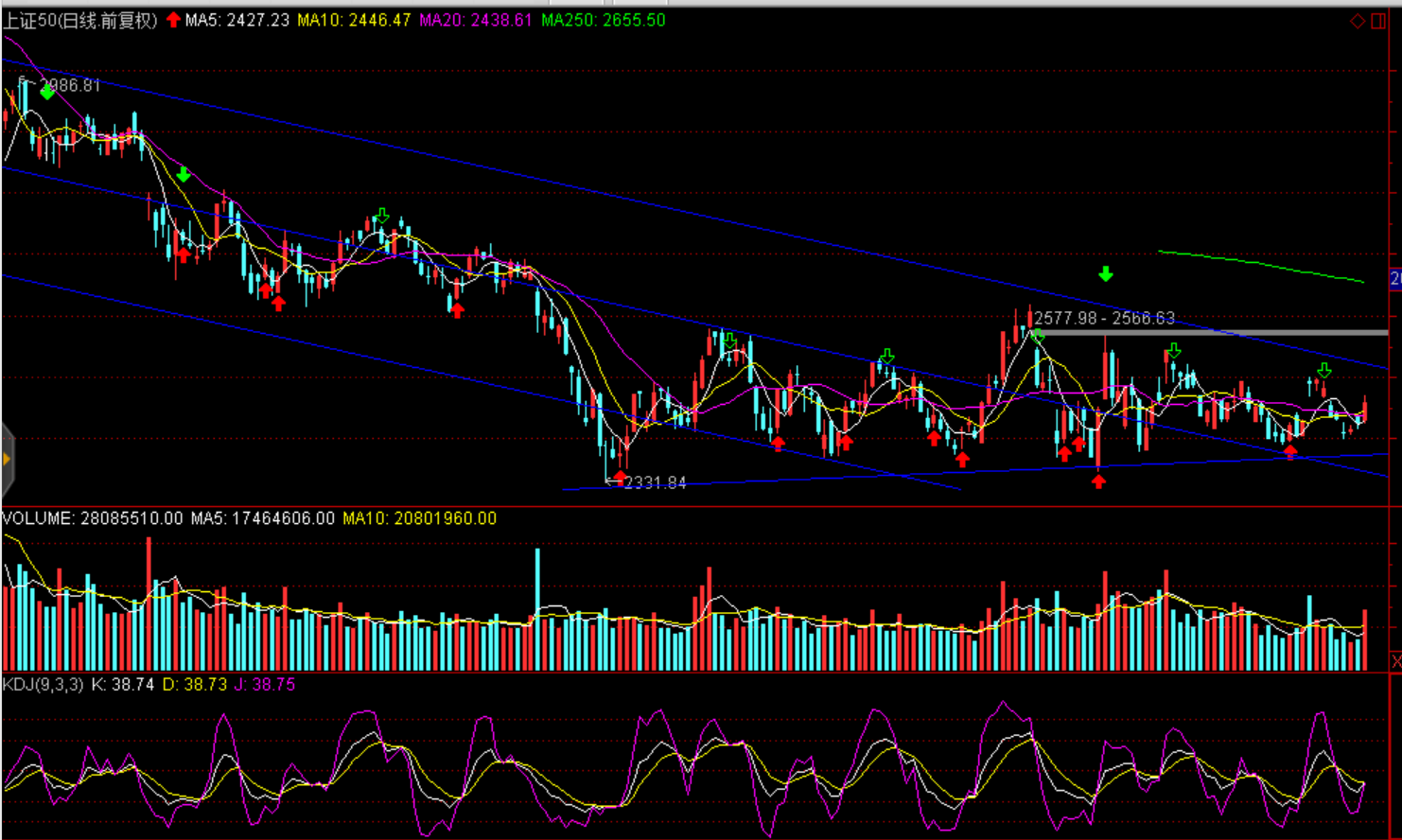Click the hollow green arrow at the 2577.98 peak
The height and width of the screenshot is (840, 1402).
(1038, 336)
